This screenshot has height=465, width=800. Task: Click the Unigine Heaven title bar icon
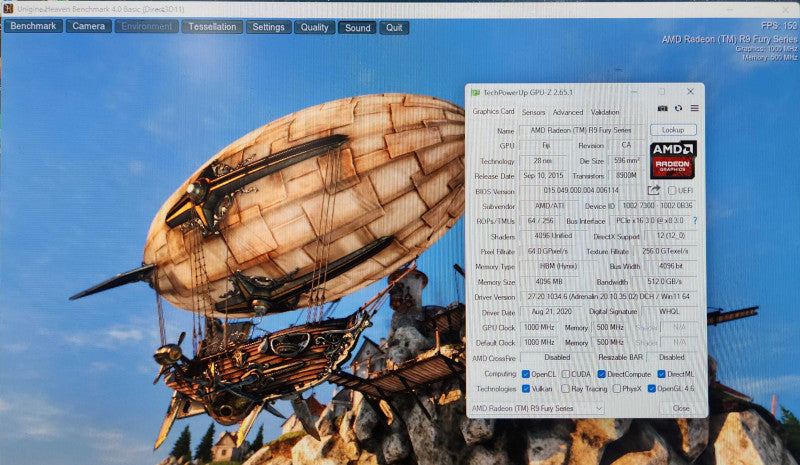(x=8, y=9)
